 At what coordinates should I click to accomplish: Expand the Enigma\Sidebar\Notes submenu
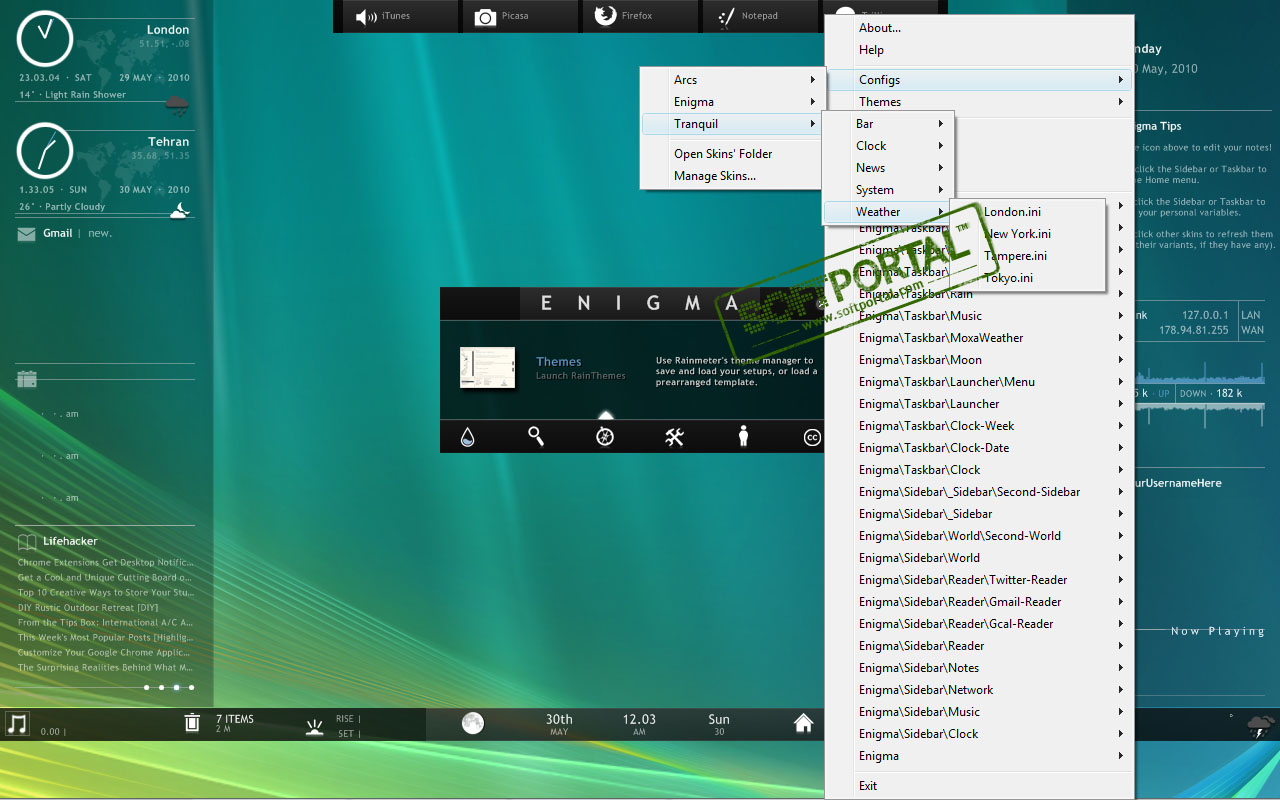coord(979,668)
